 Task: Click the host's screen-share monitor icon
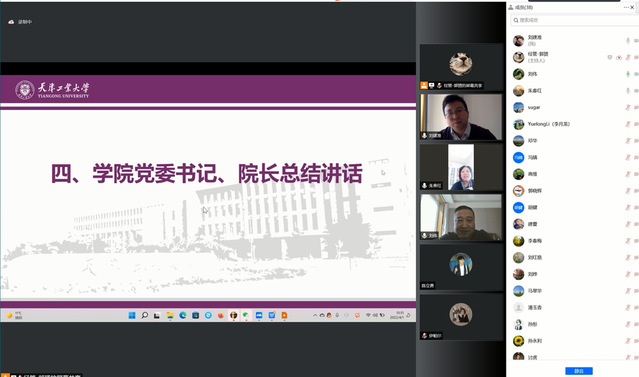(x=610, y=57)
